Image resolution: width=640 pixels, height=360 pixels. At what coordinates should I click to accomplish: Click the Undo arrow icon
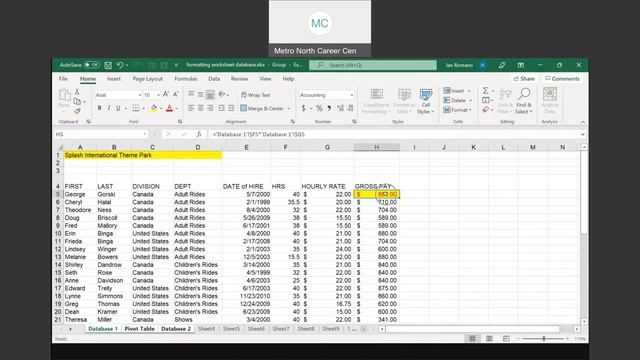click(x=120, y=65)
